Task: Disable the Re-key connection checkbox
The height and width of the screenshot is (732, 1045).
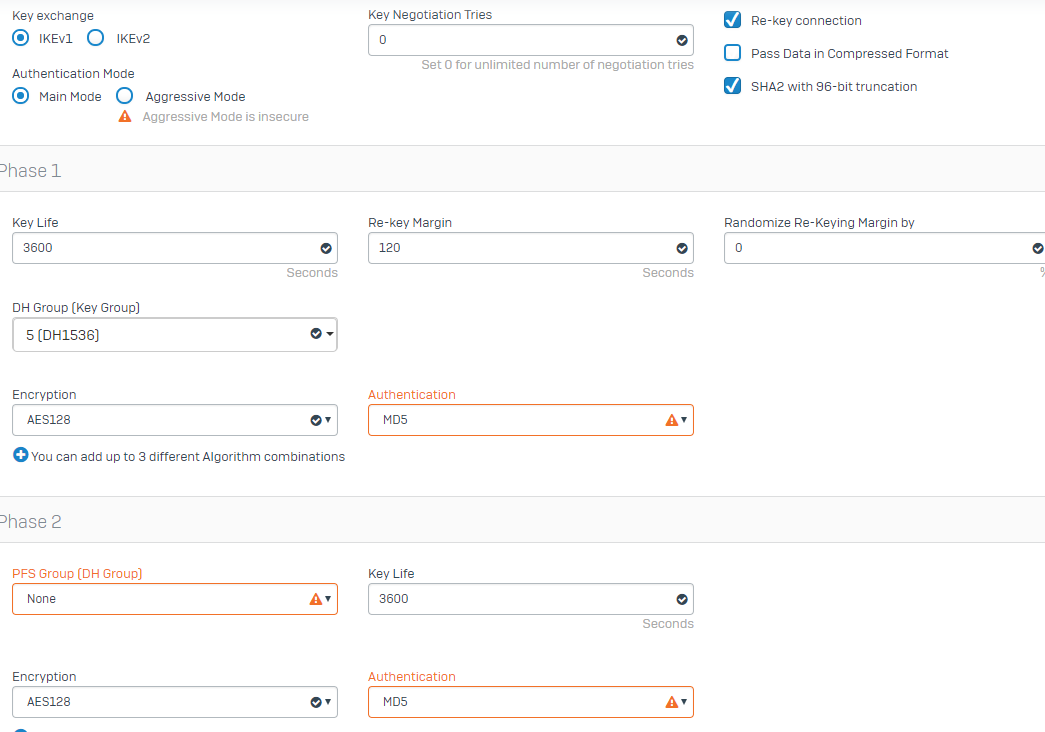Action: click(x=733, y=20)
